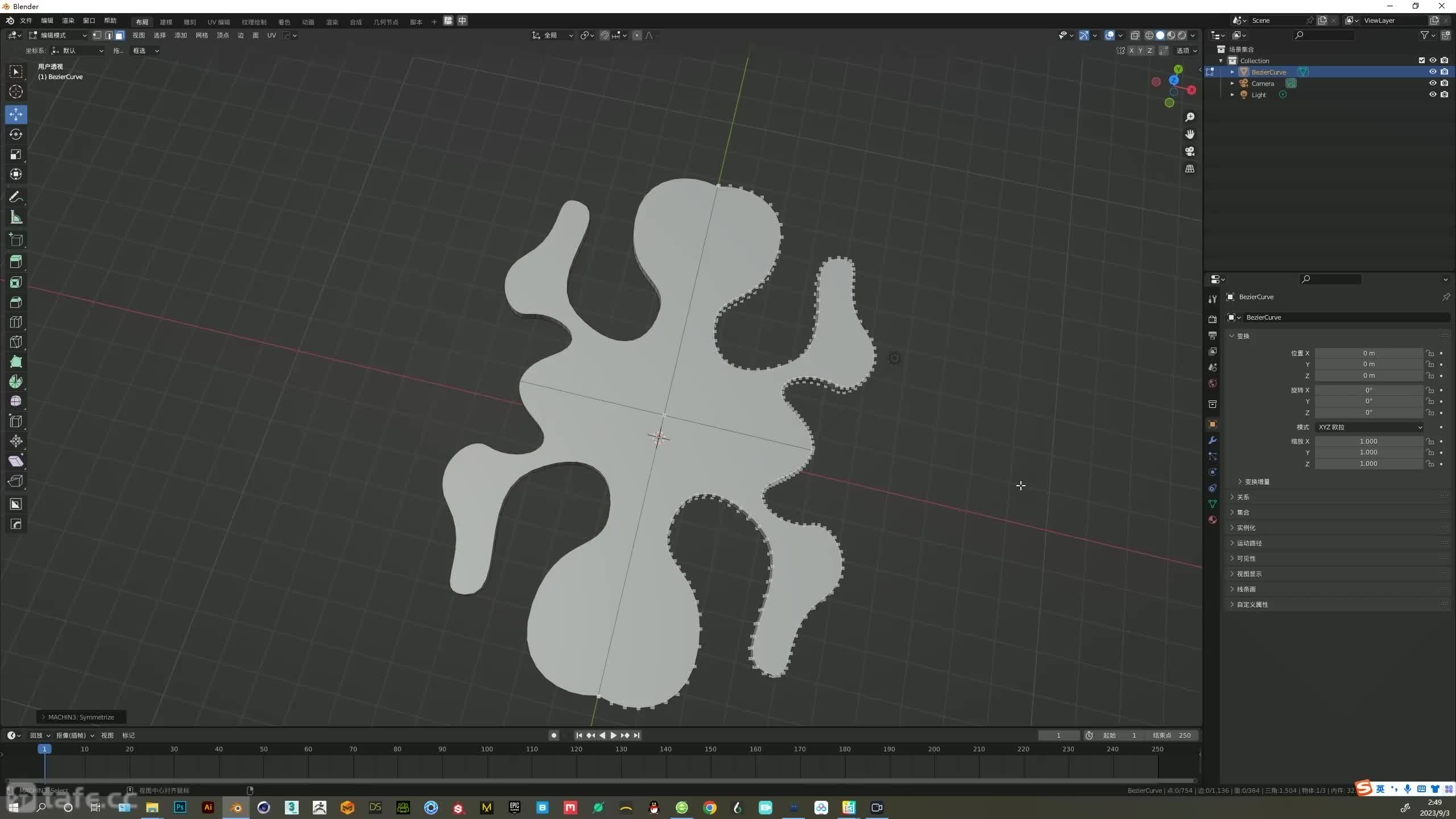
Task: Open the 文件 menu
Action: click(x=26, y=20)
